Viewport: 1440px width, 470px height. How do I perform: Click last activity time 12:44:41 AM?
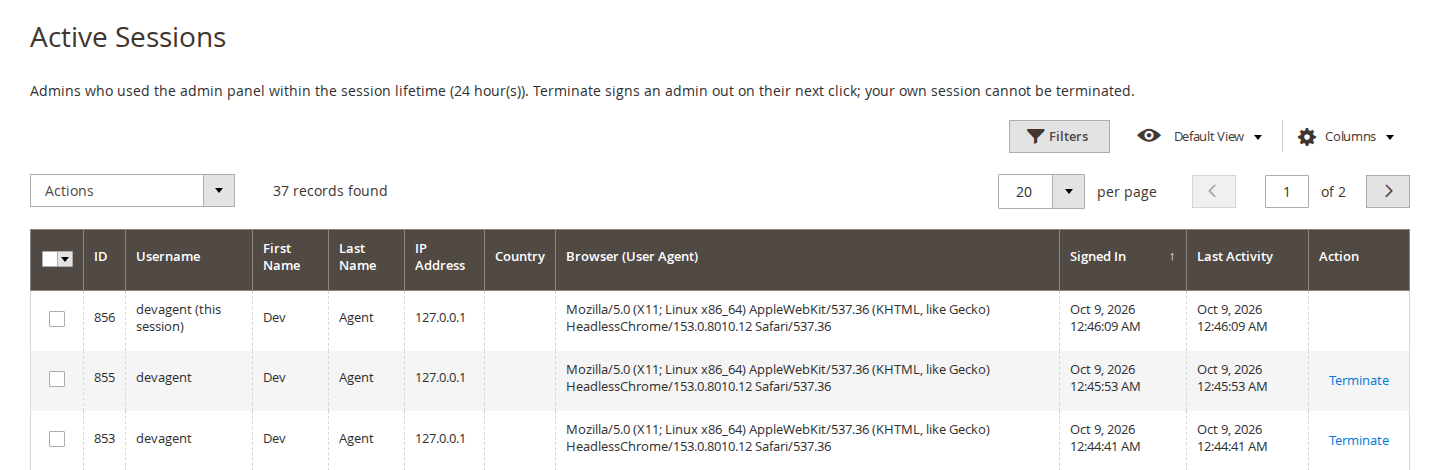coord(1232,446)
